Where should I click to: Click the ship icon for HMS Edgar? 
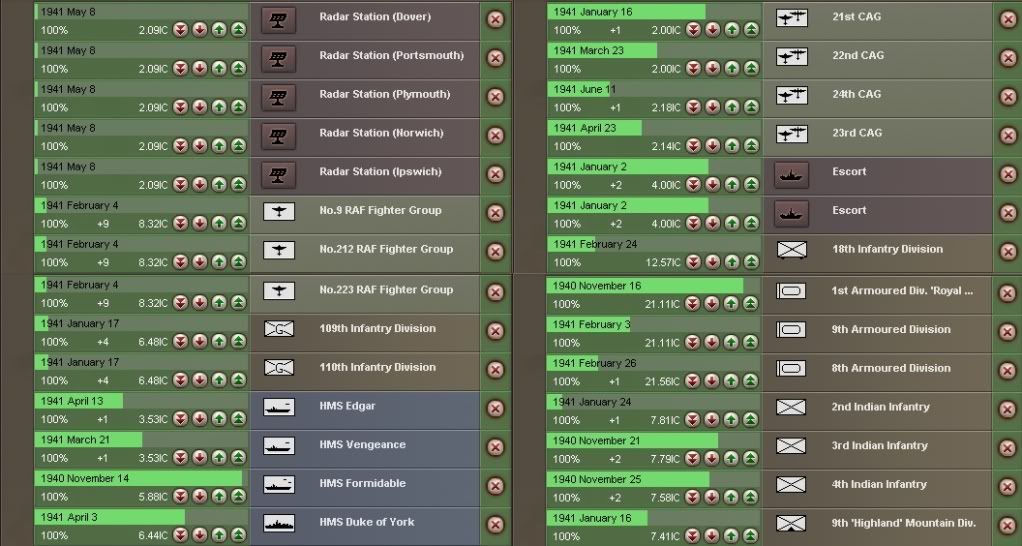coord(278,407)
